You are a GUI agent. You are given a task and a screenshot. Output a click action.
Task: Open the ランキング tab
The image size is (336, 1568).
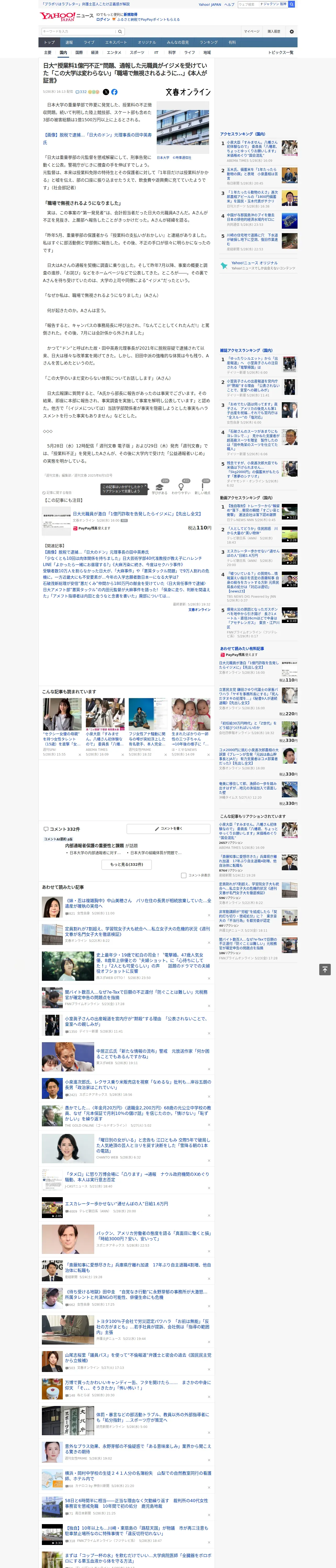tap(209, 43)
